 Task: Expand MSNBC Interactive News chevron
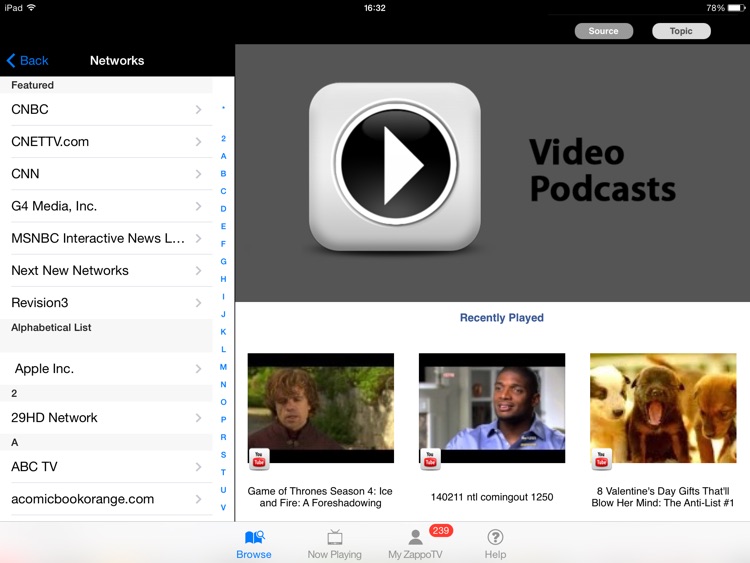tap(199, 238)
